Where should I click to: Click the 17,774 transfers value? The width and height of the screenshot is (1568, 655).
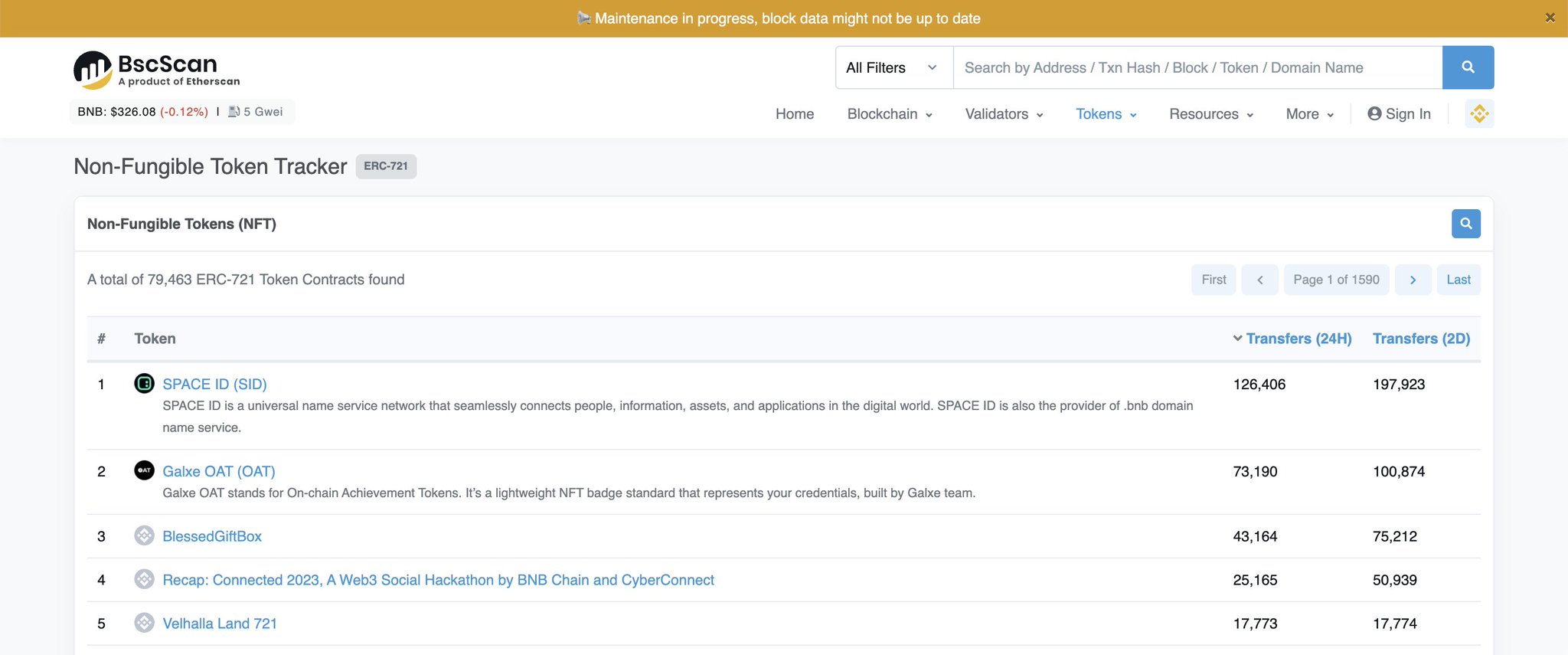click(x=1395, y=624)
